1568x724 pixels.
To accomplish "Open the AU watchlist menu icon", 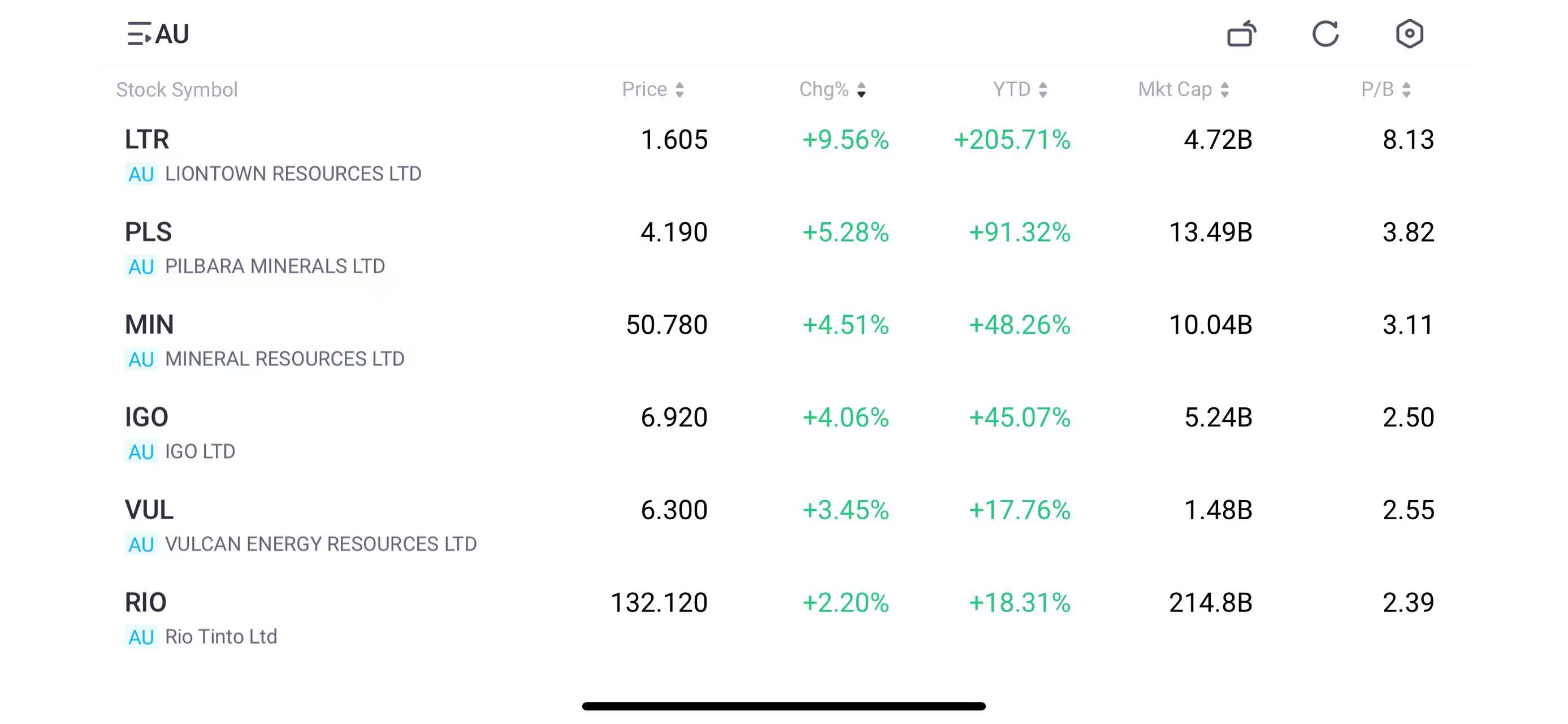I will (139, 33).
